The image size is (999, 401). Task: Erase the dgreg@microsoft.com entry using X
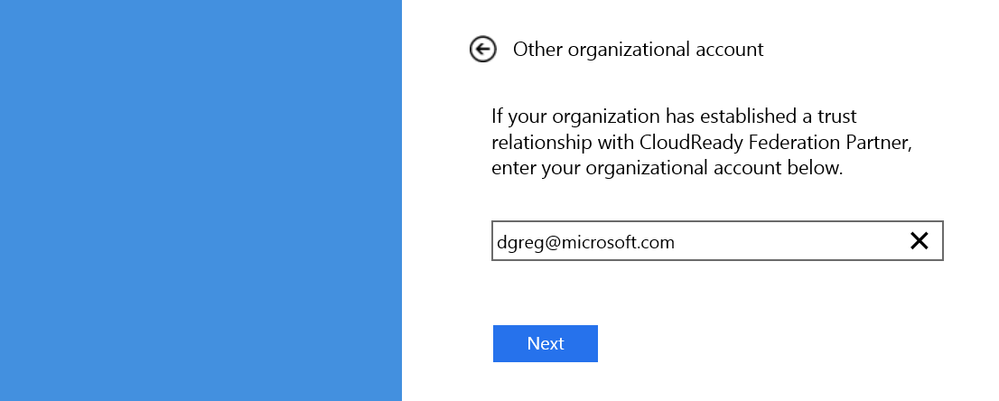tap(918, 241)
